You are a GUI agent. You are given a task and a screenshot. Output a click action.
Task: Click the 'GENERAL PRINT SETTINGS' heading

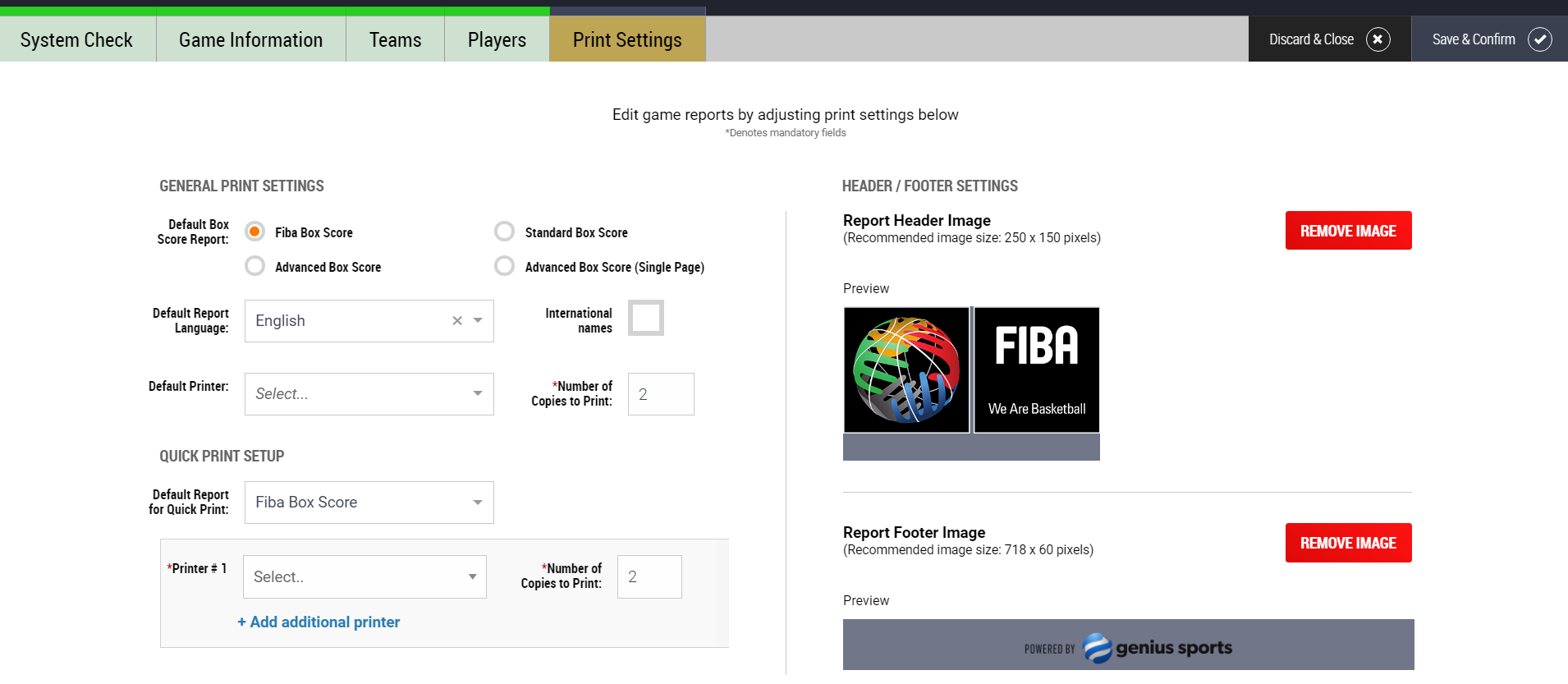click(241, 186)
